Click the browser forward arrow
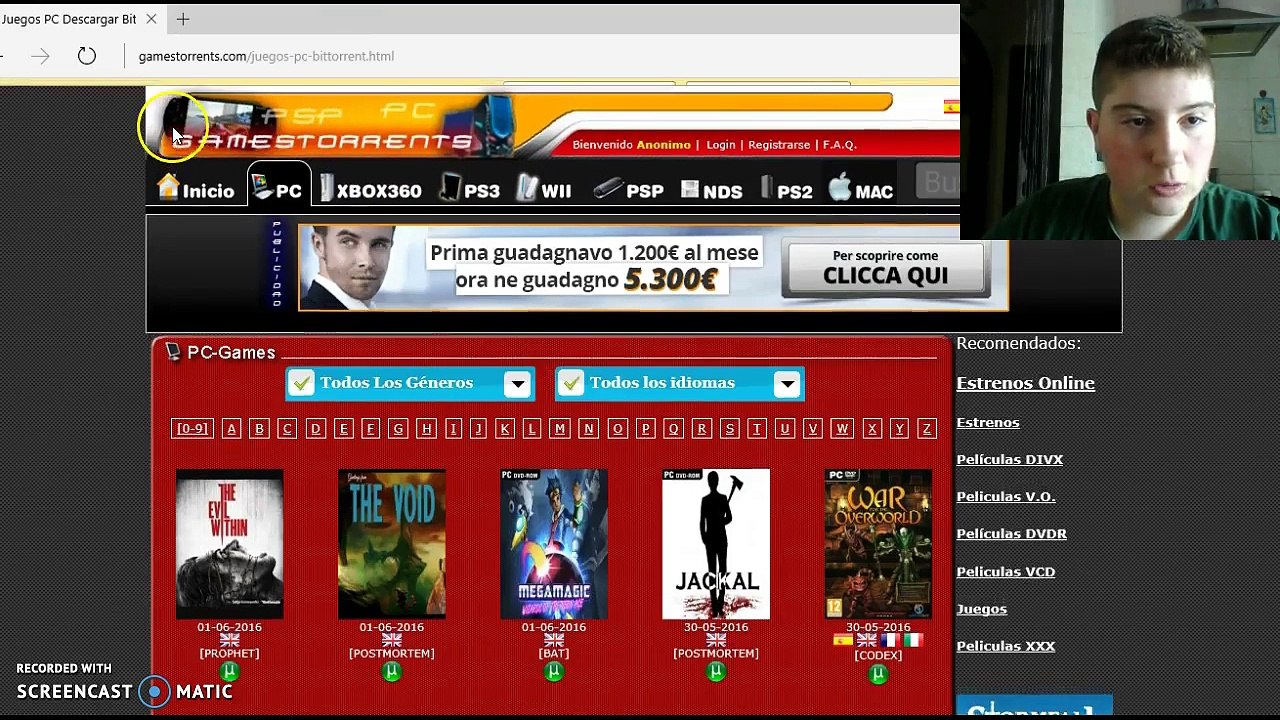 (x=40, y=56)
